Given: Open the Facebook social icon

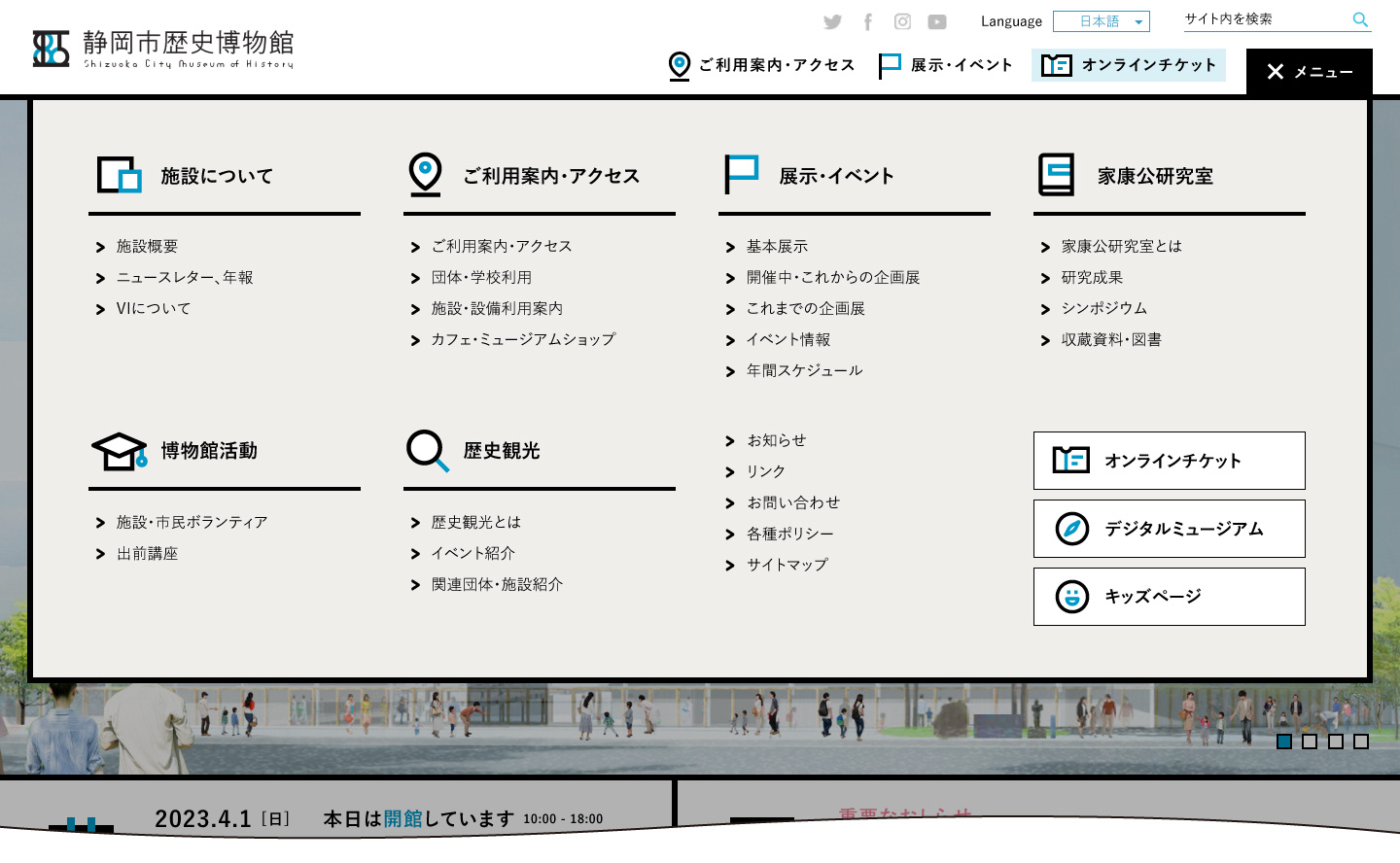Looking at the screenshot, I should [x=868, y=21].
